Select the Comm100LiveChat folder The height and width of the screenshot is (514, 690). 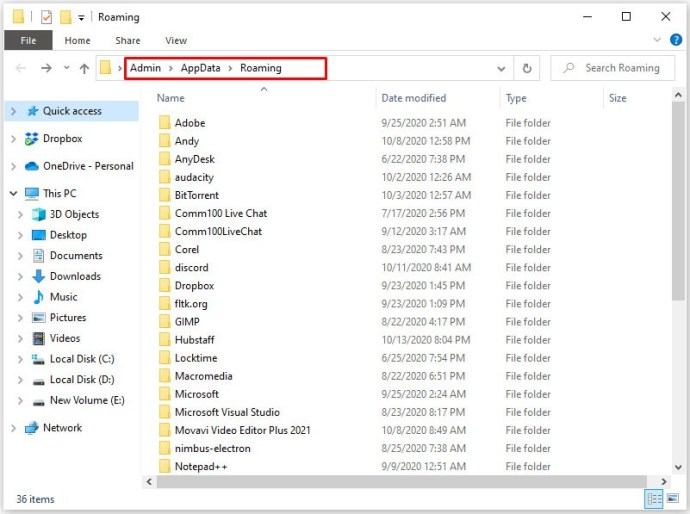[x=218, y=231]
